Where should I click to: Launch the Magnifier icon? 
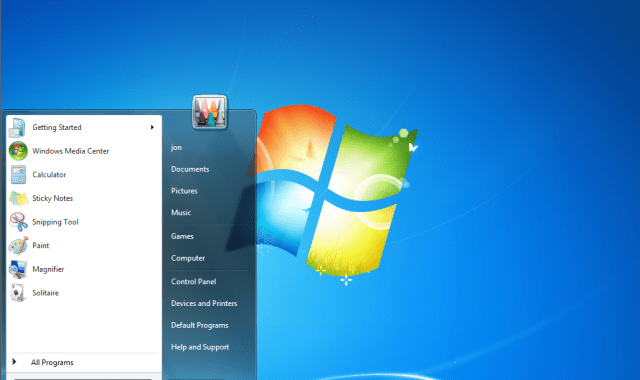(18, 269)
